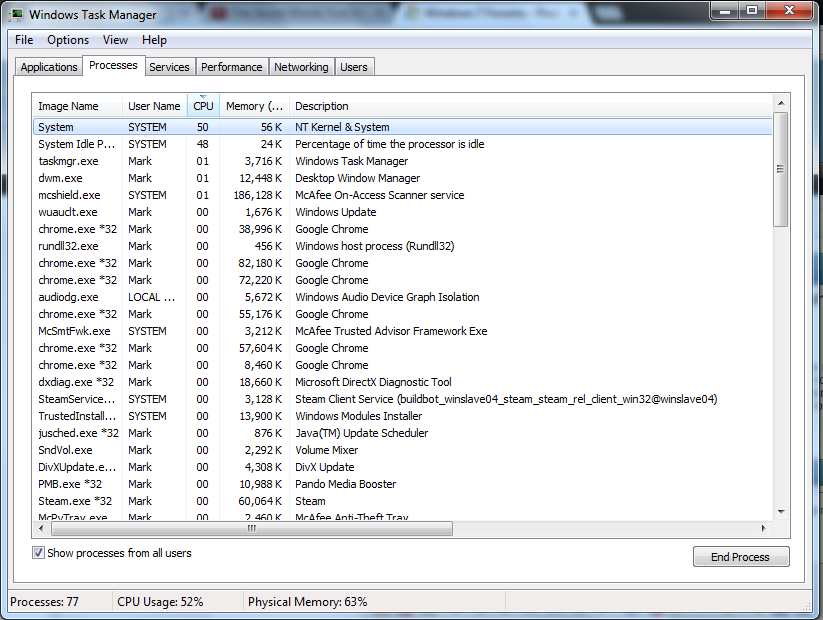Minimize the Task Manager window
Screen dimensions: 823x620
pos(725,10)
